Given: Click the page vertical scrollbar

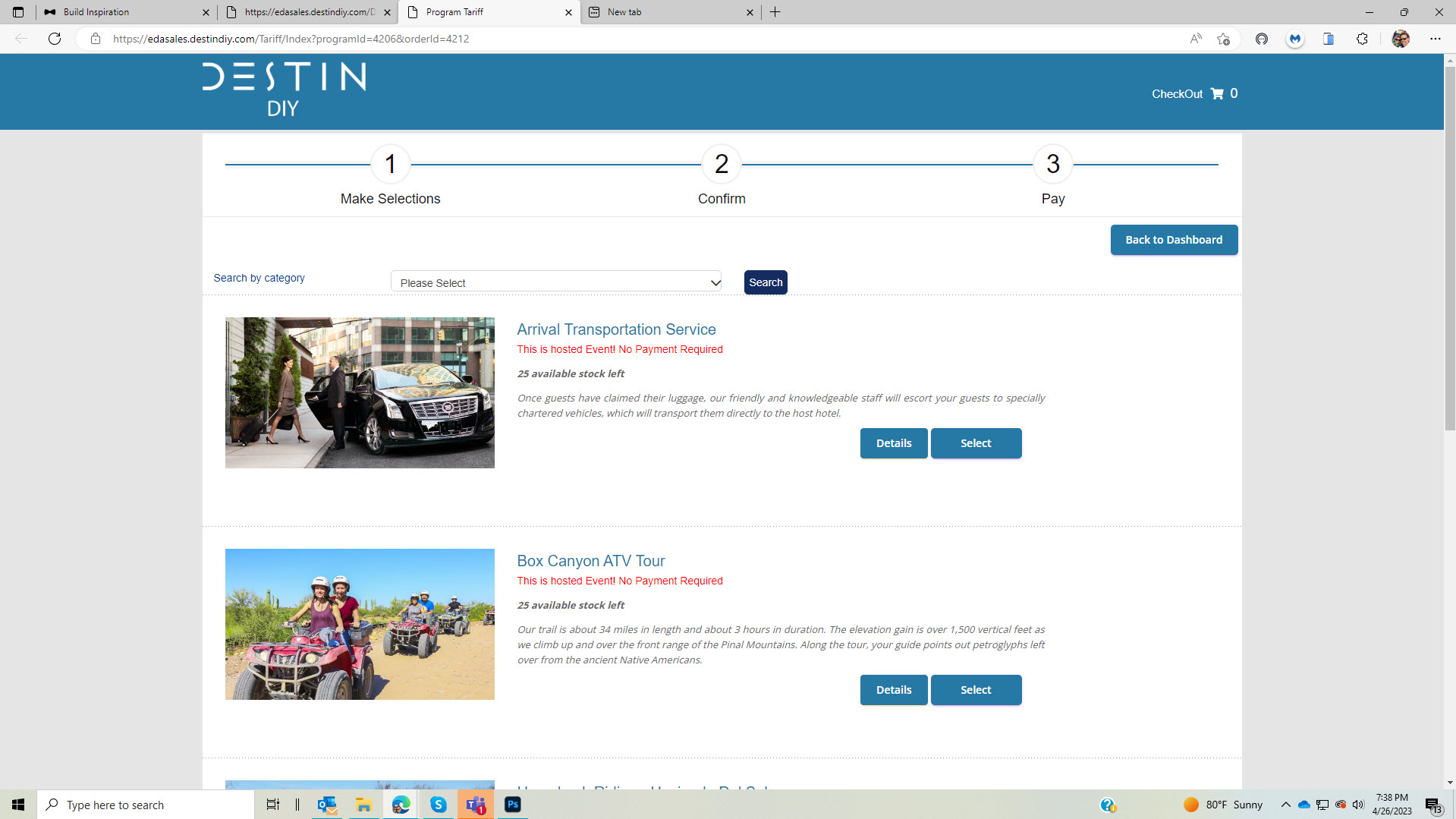Looking at the screenshot, I should point(1450,249).
